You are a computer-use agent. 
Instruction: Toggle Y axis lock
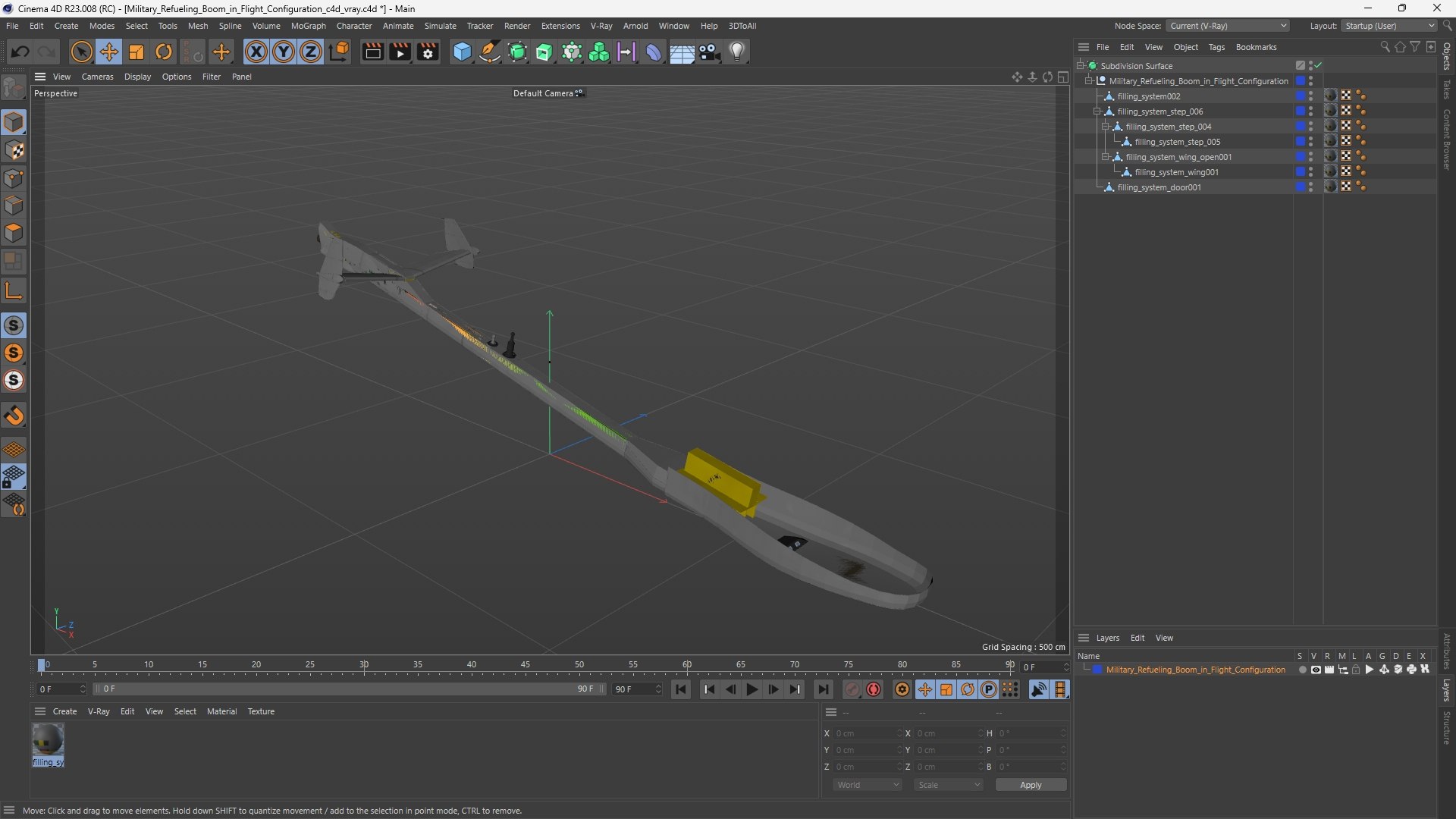284,52
